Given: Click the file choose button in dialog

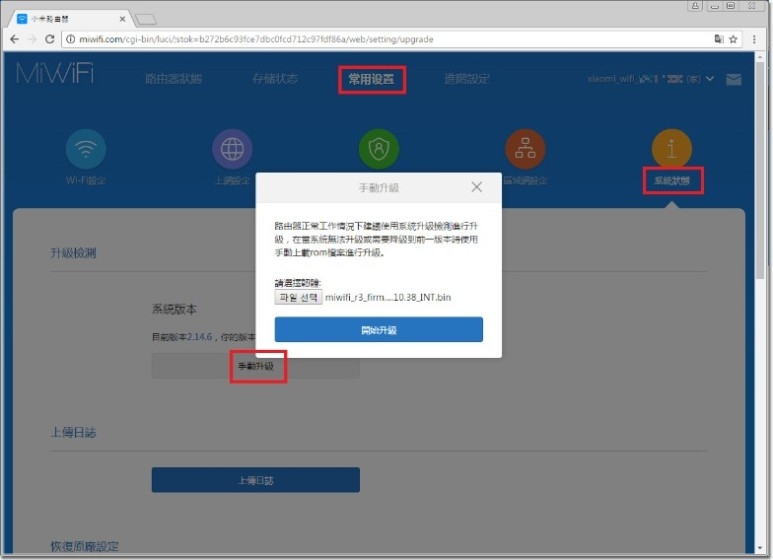Looking at the screenshot, I should (298, 297).
